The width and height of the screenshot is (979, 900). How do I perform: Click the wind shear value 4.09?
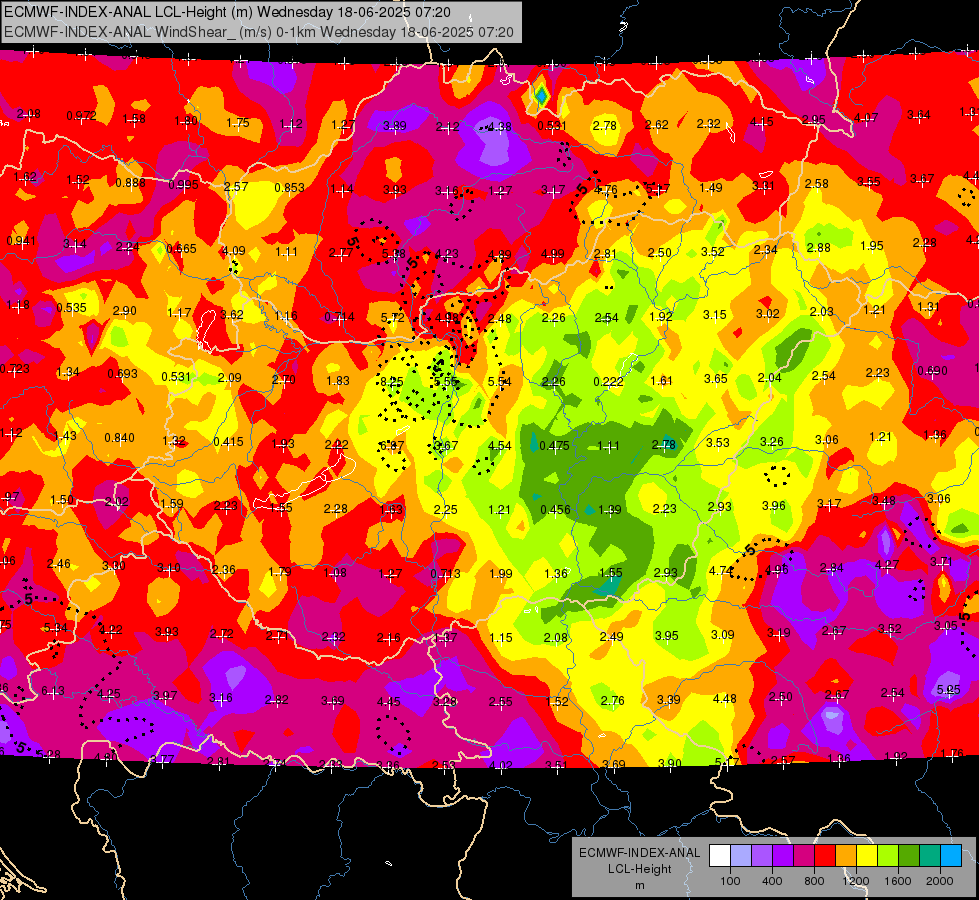(x=234, y=251)
